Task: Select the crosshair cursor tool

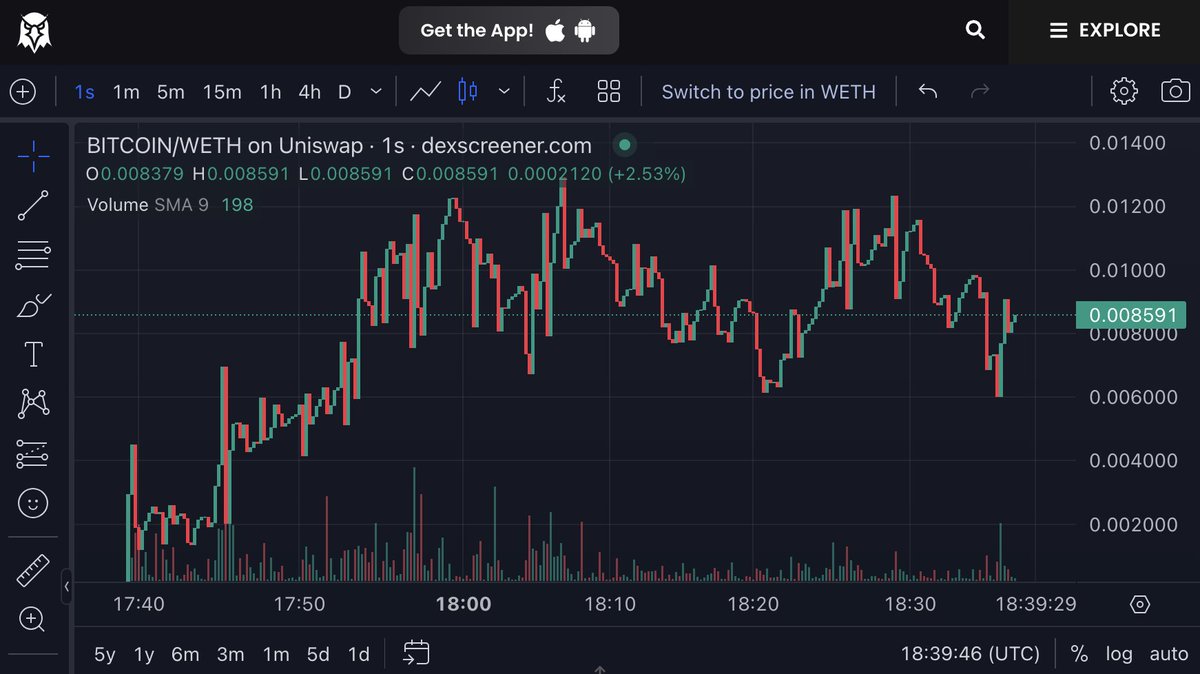Action: pos(33,157)
